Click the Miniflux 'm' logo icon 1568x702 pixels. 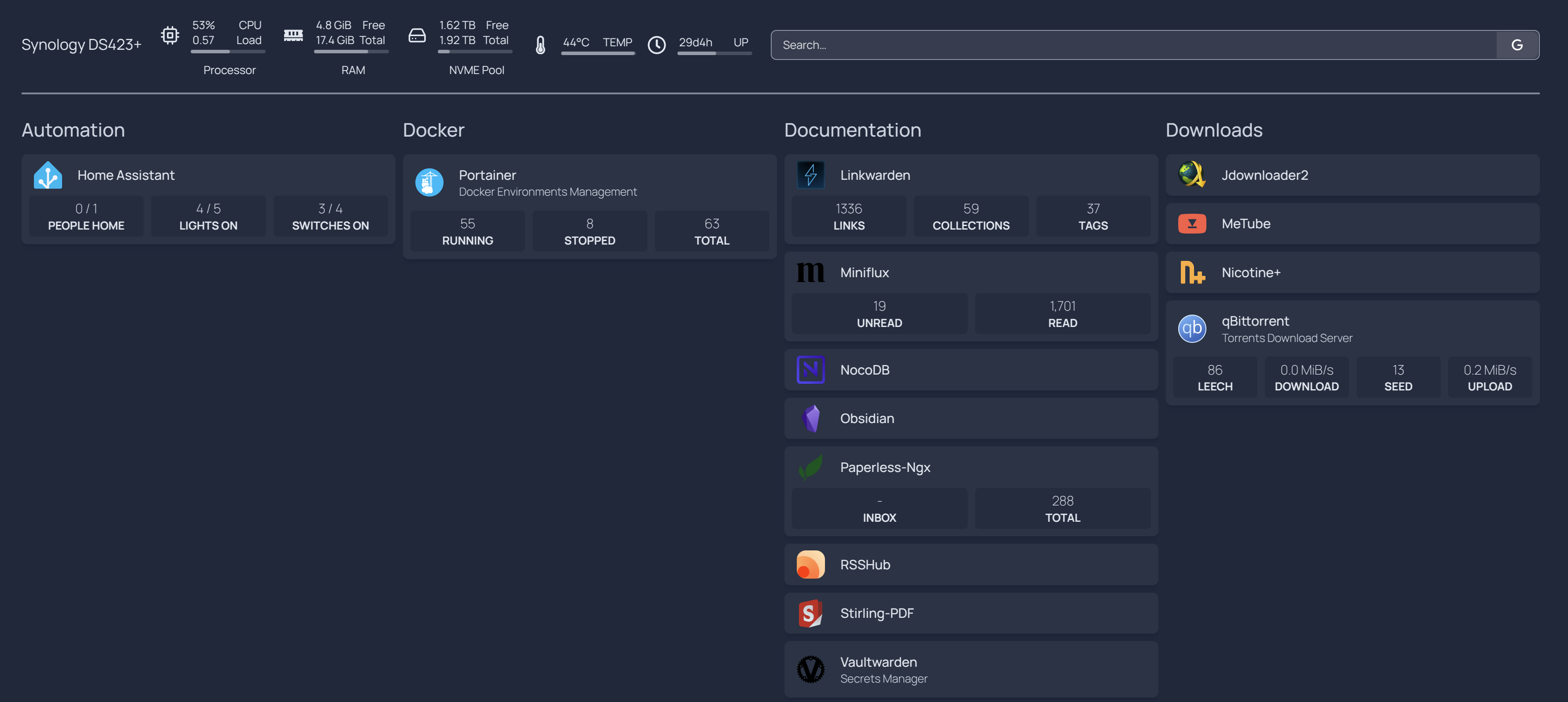coord(811,272)
